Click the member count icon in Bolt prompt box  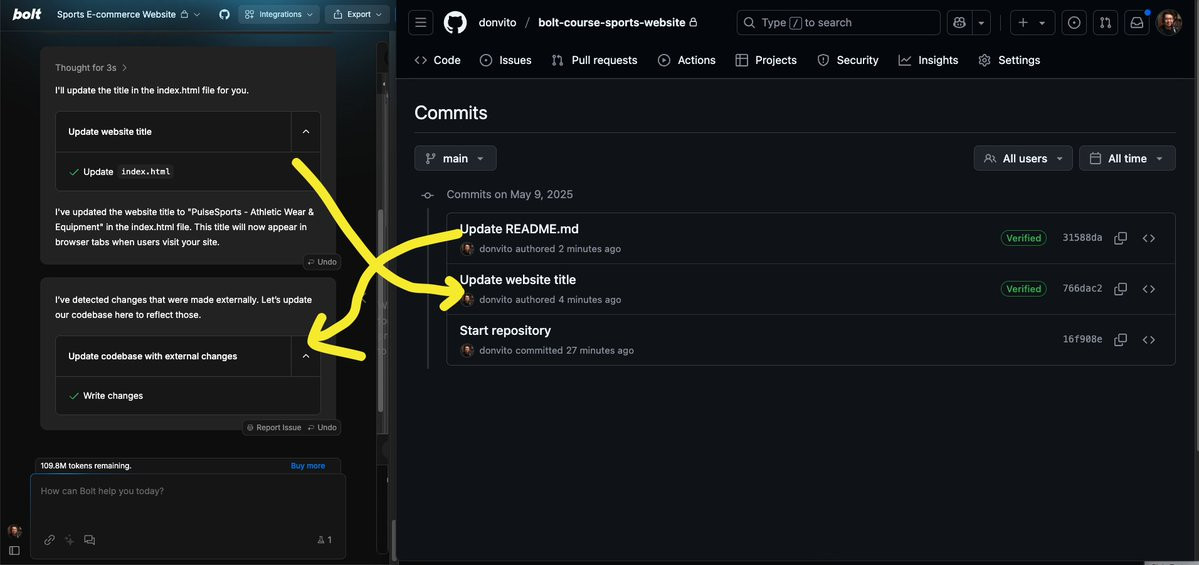324,540
